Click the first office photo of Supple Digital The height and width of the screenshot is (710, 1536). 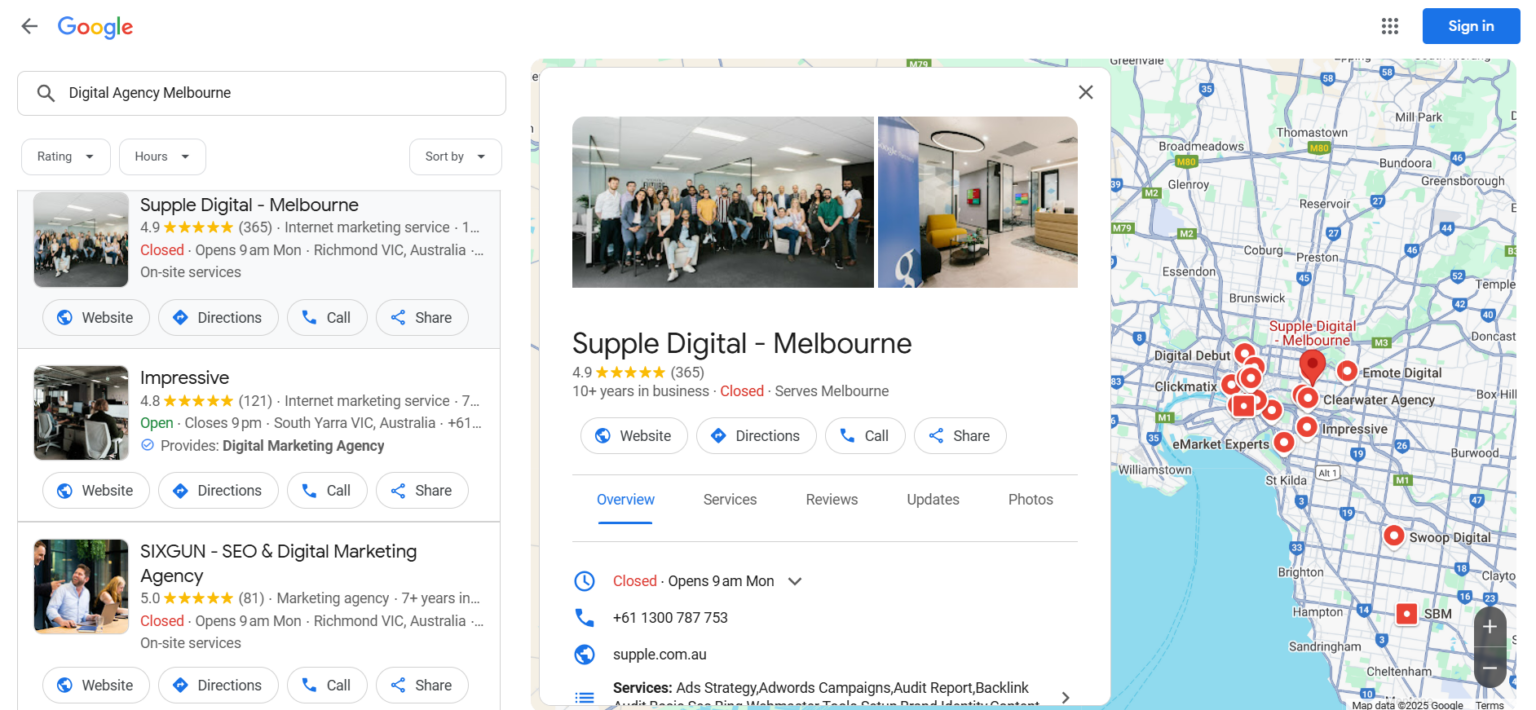tap(722, 201)
